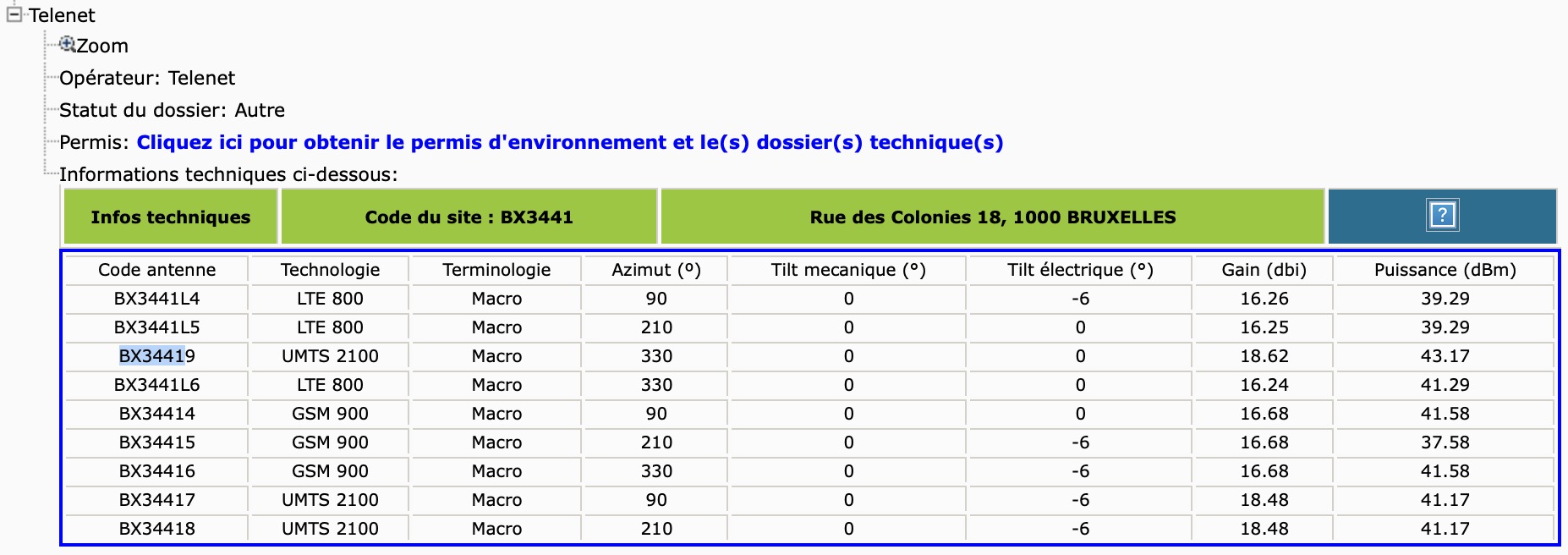1568x555 pixels.
Task: Click tilt électrique -6 in BX34416 row
Action: coord(1080,471)
